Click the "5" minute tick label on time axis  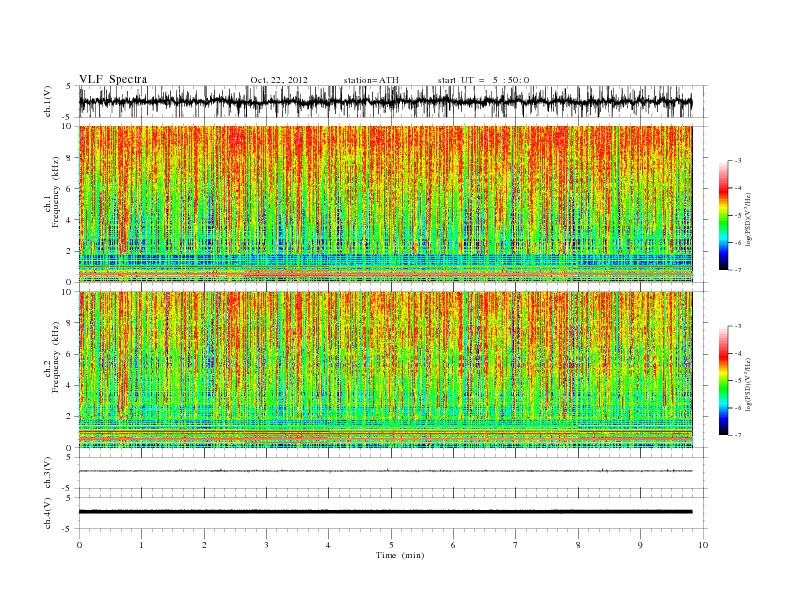391,545
